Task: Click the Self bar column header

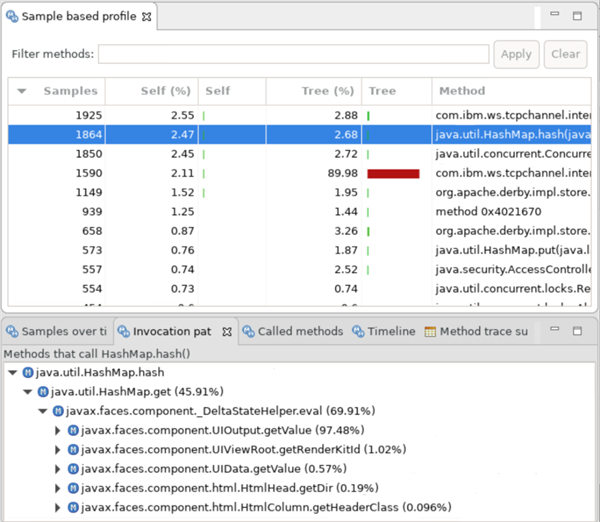Action: pyautogui.click(x=232, y=91)
